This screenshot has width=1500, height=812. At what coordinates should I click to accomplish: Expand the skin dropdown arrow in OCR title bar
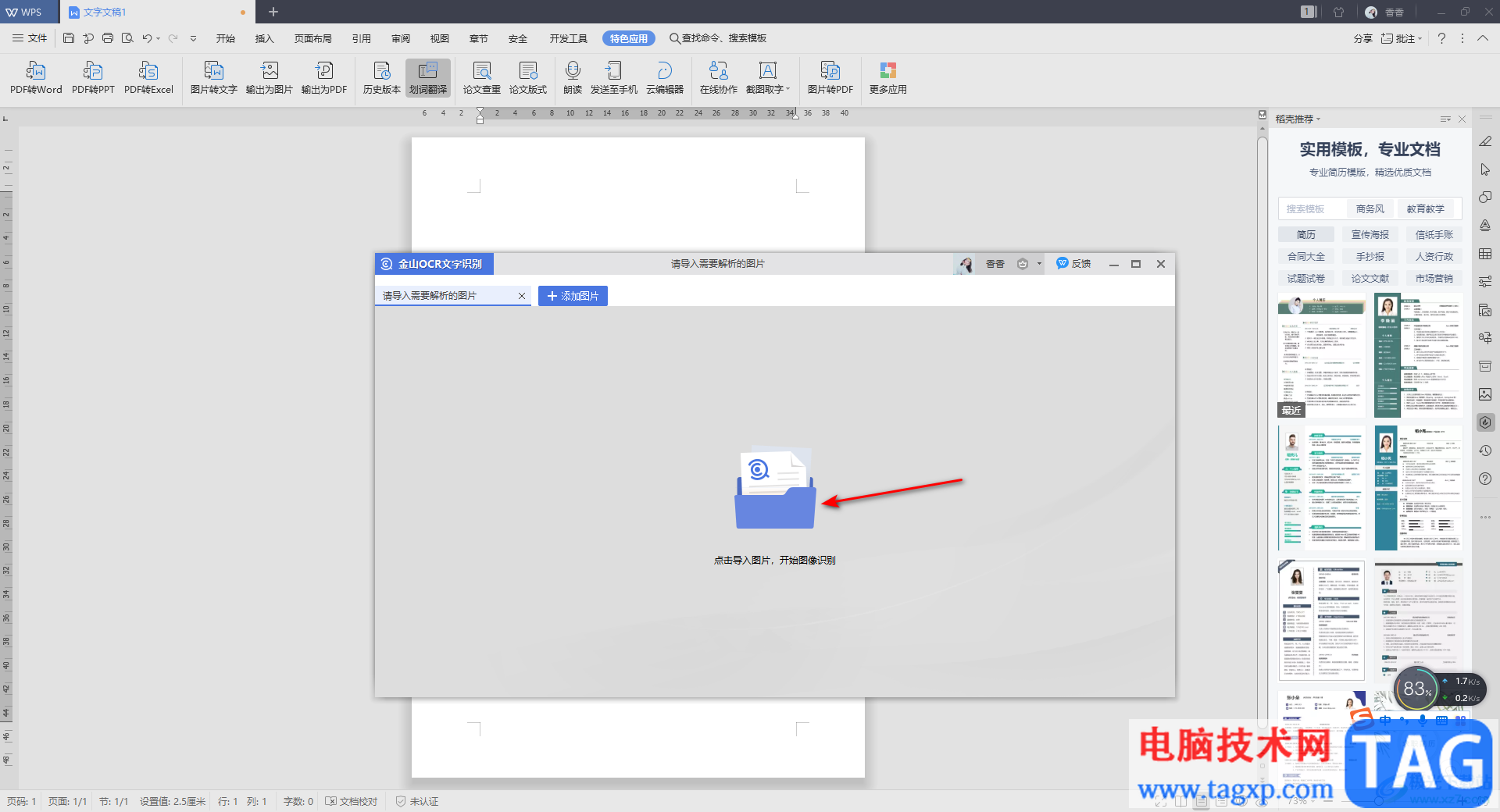point(1039,264)
